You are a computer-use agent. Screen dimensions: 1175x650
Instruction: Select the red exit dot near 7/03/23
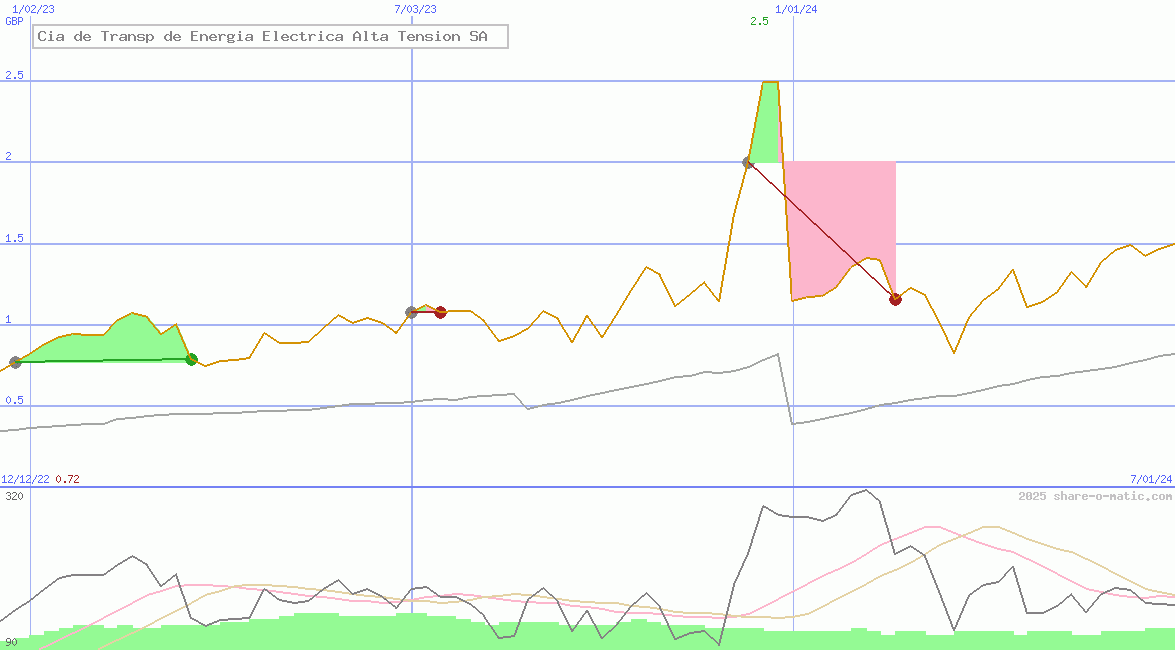[440, 312]
